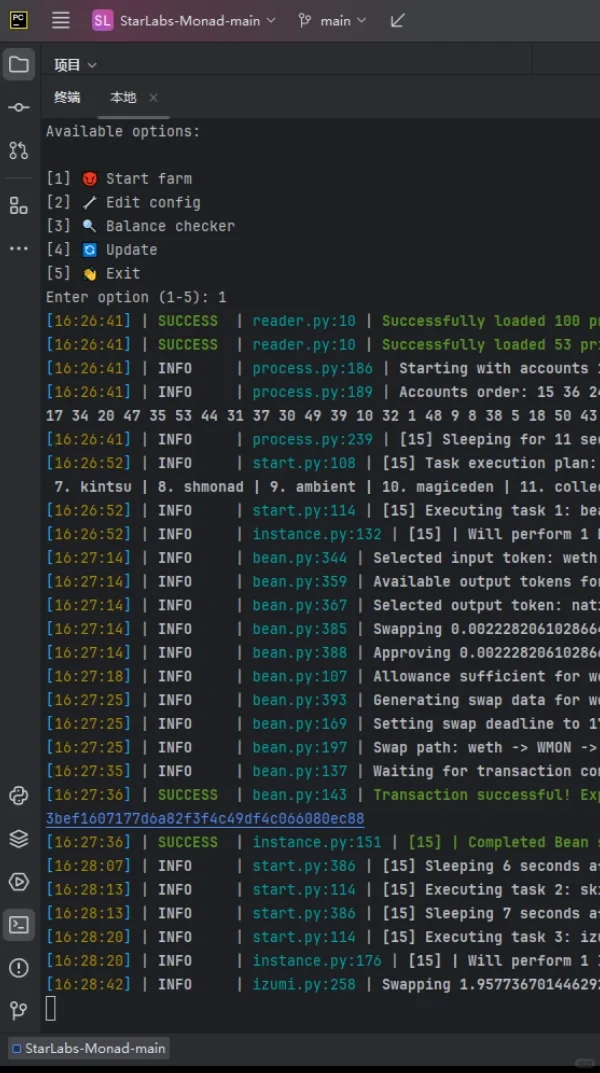Open start.py:108 source link
The width and height of the screenshot is (600, 1073).
[304, 463]
